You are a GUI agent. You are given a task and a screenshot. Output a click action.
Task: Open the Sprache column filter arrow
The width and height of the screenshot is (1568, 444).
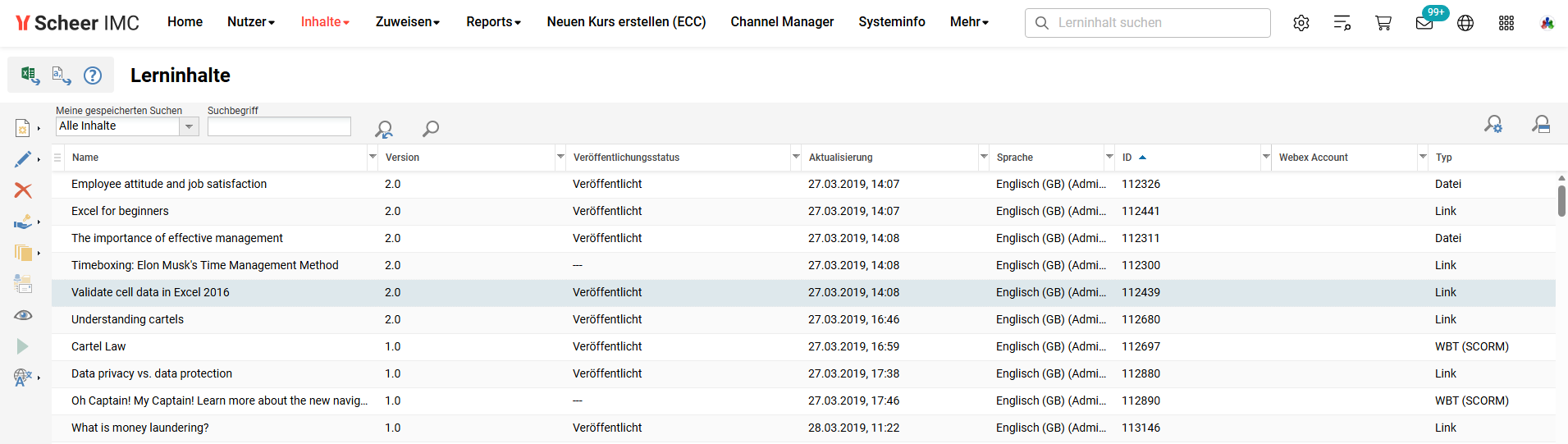coord(1109,157)
